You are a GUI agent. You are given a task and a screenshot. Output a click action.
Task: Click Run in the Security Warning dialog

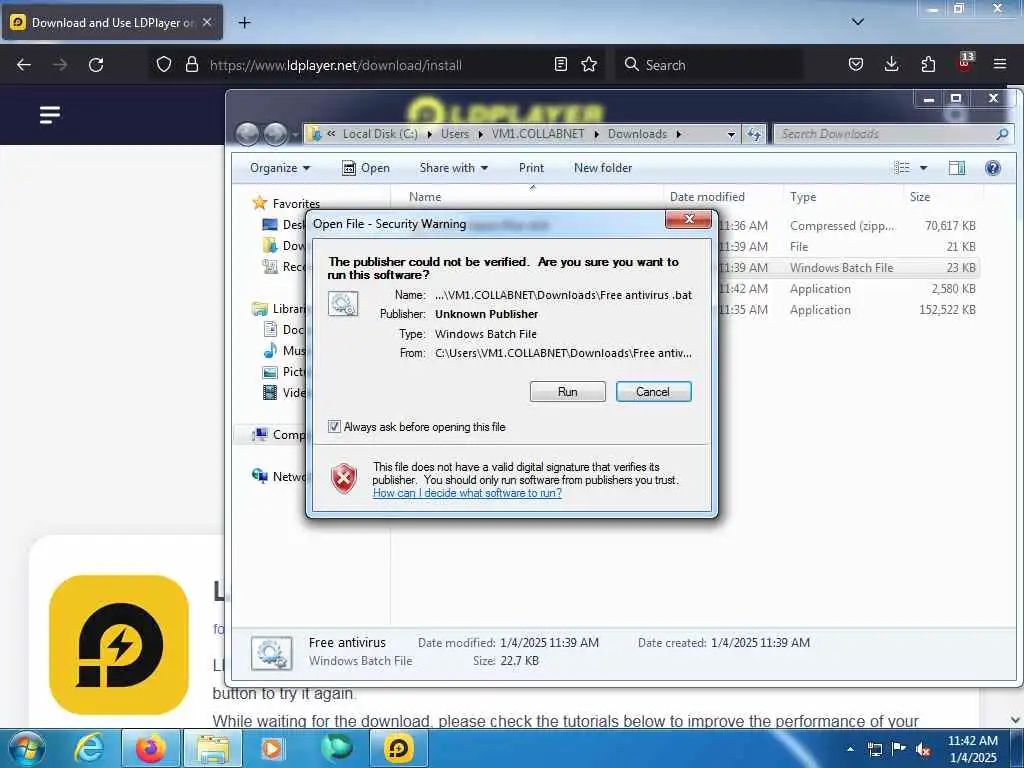click(x=568, y=392)
